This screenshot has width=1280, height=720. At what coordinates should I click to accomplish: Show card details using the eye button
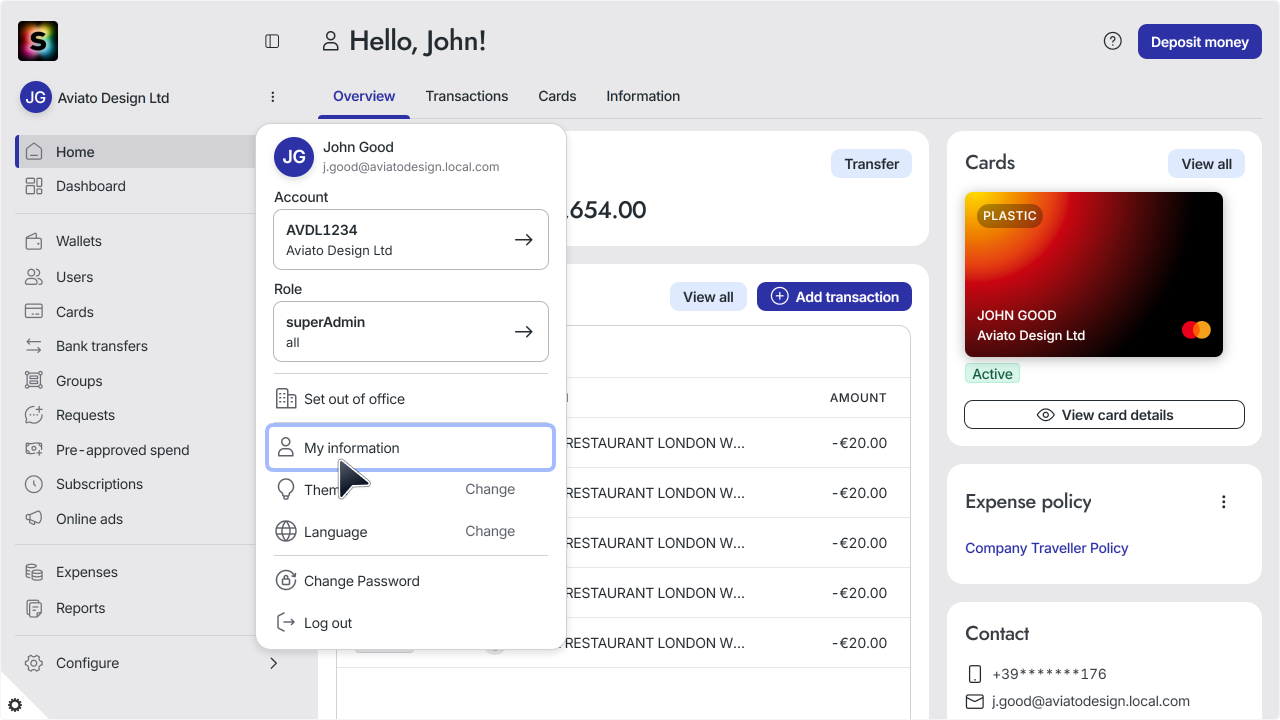pos(1104,415)
